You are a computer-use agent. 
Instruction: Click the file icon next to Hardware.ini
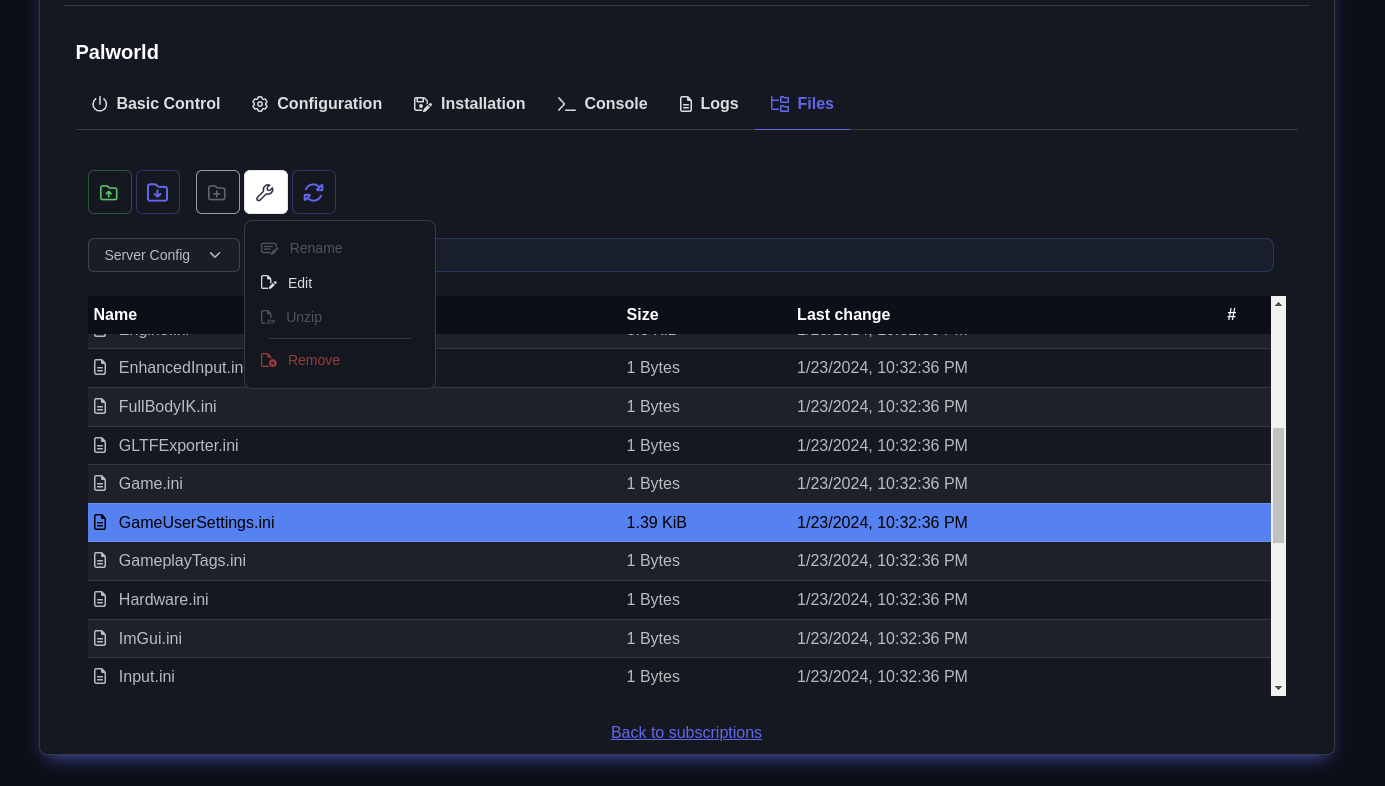(100, 599)
